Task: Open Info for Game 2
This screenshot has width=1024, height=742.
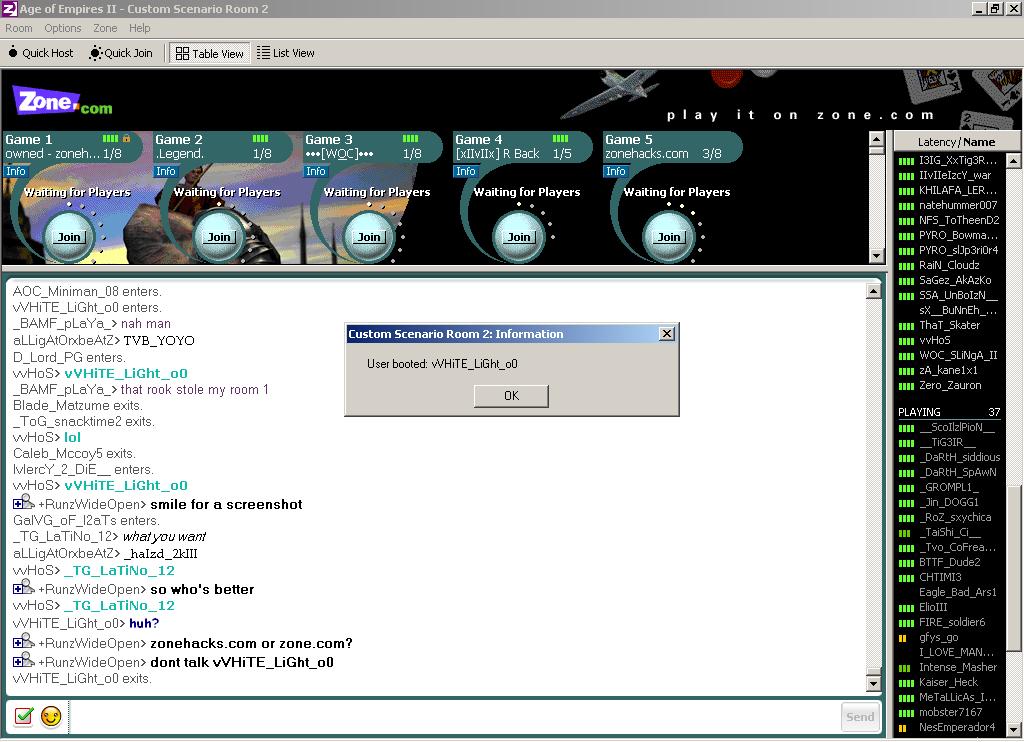Action: pyautogui.click(x=166, y=171)
